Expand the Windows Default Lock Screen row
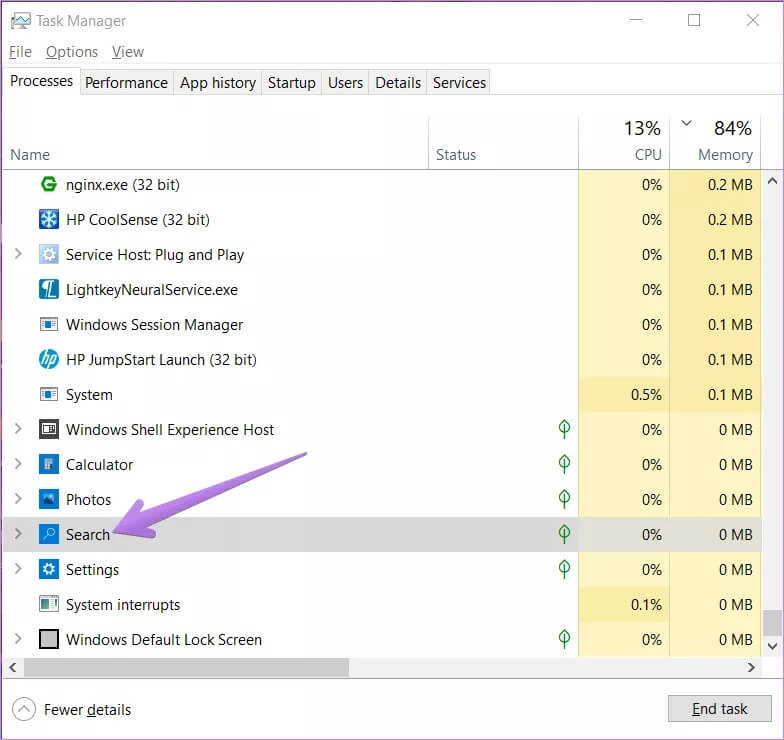The image size is (784, 740). pos(18,639)
